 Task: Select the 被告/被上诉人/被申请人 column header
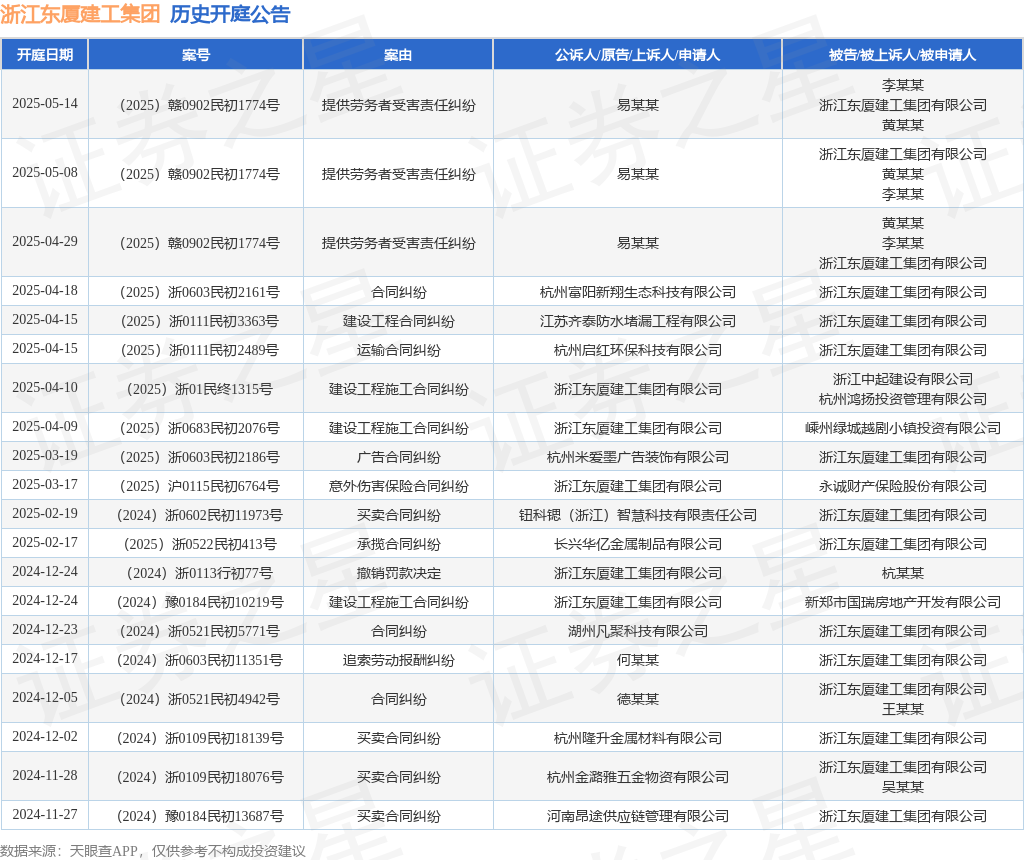(x=903, y=55)
